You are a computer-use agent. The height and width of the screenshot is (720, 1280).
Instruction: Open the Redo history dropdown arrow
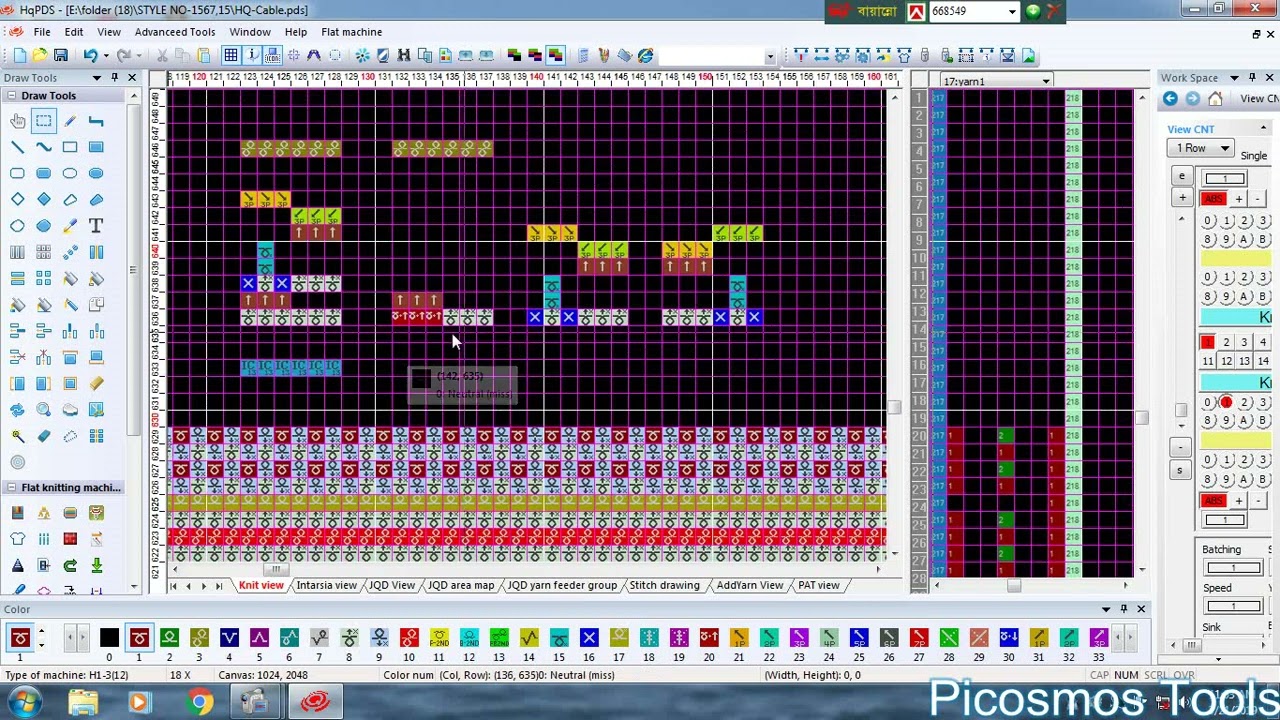point(139,56)
